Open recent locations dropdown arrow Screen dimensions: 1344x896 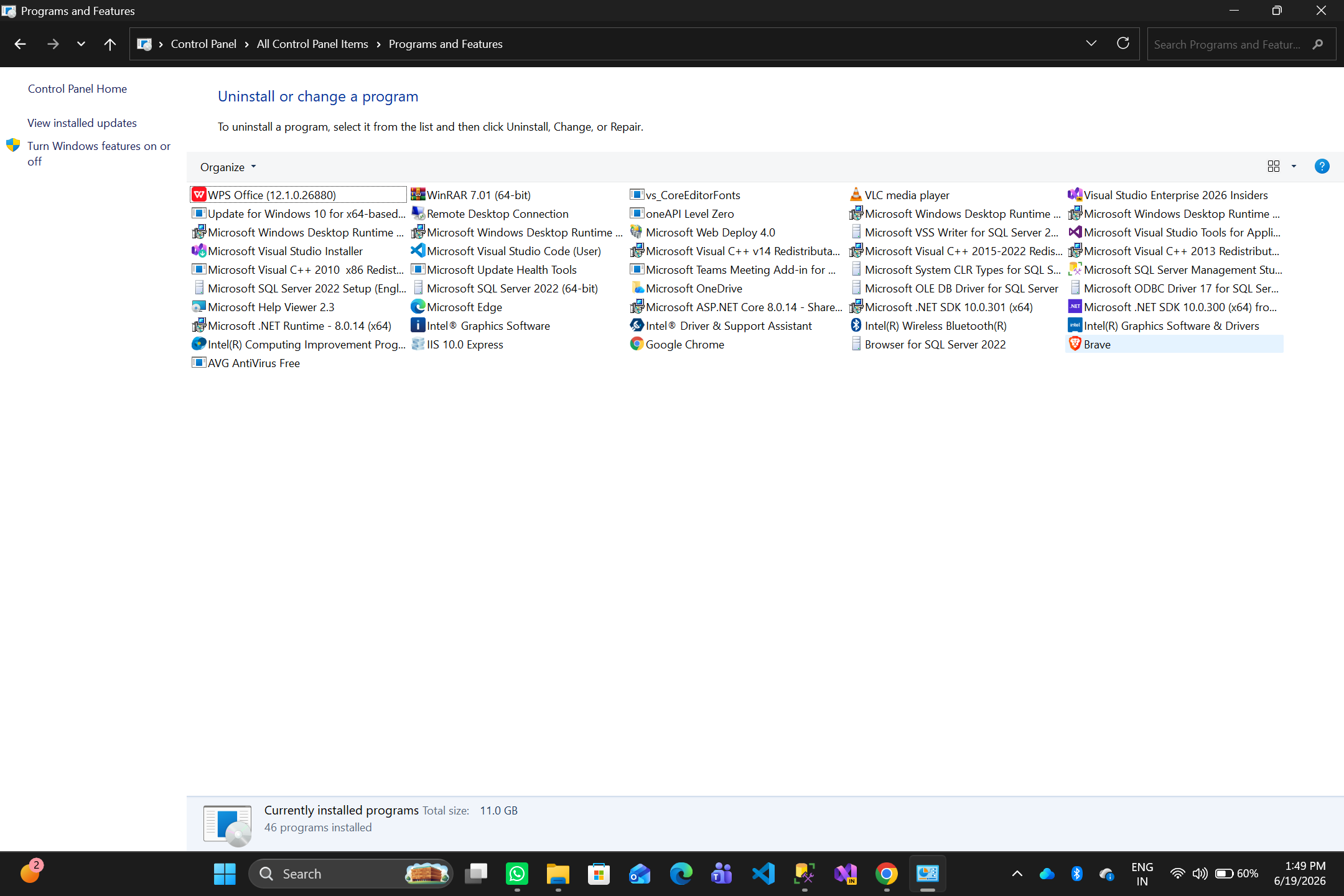point(81,44)
